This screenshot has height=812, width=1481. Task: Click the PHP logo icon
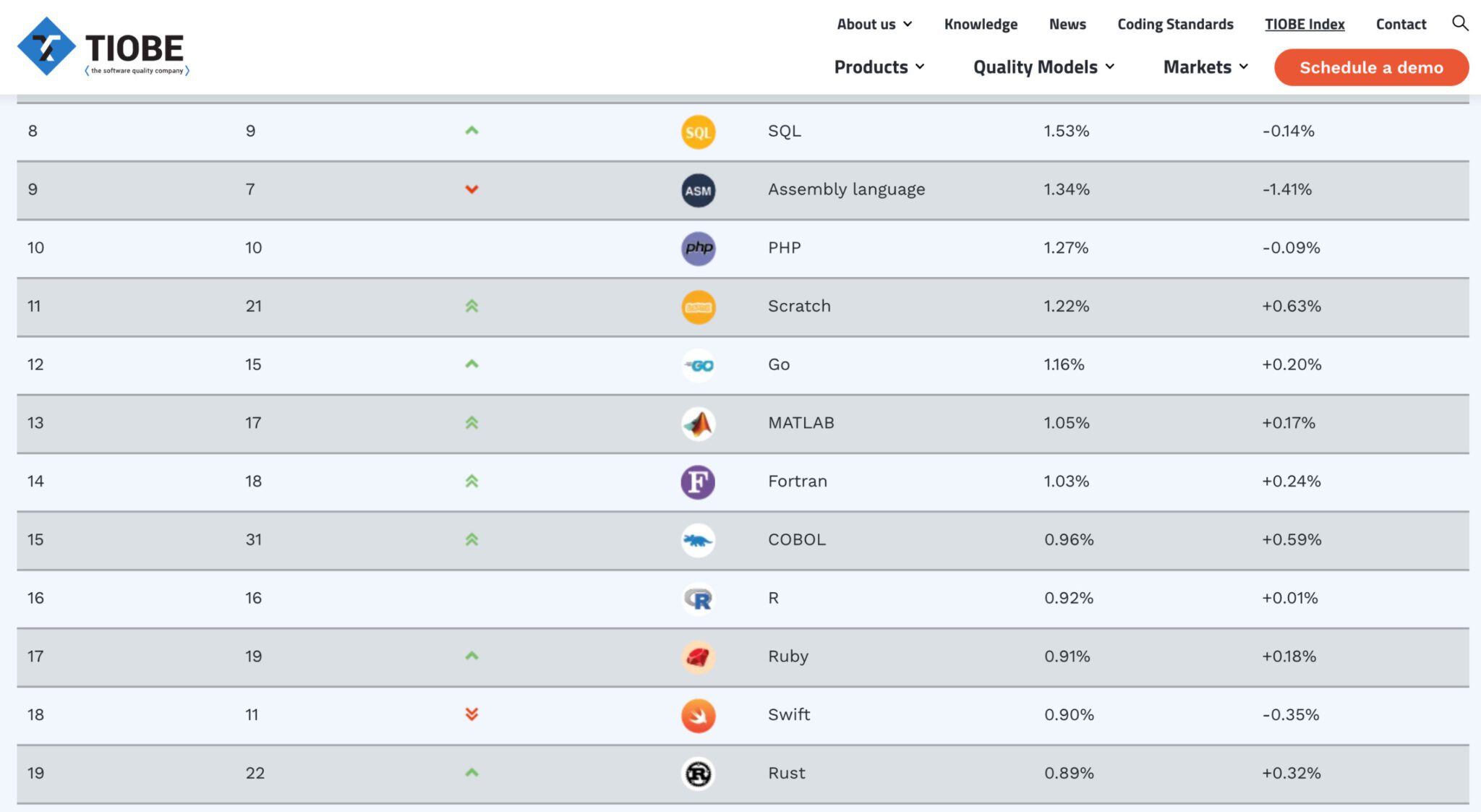click(x=698, y=248)
